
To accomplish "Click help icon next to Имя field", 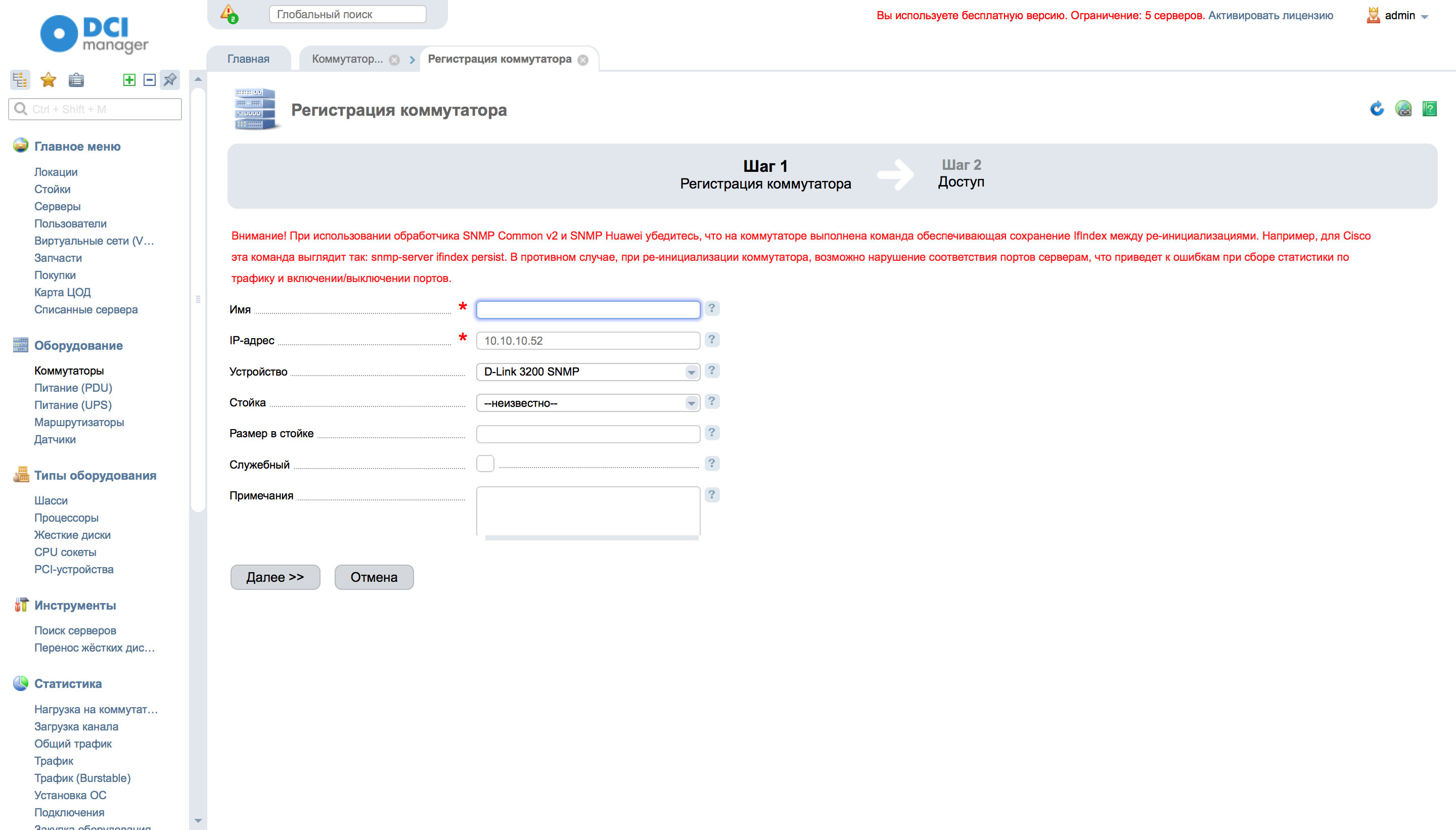I will point(711,308).
